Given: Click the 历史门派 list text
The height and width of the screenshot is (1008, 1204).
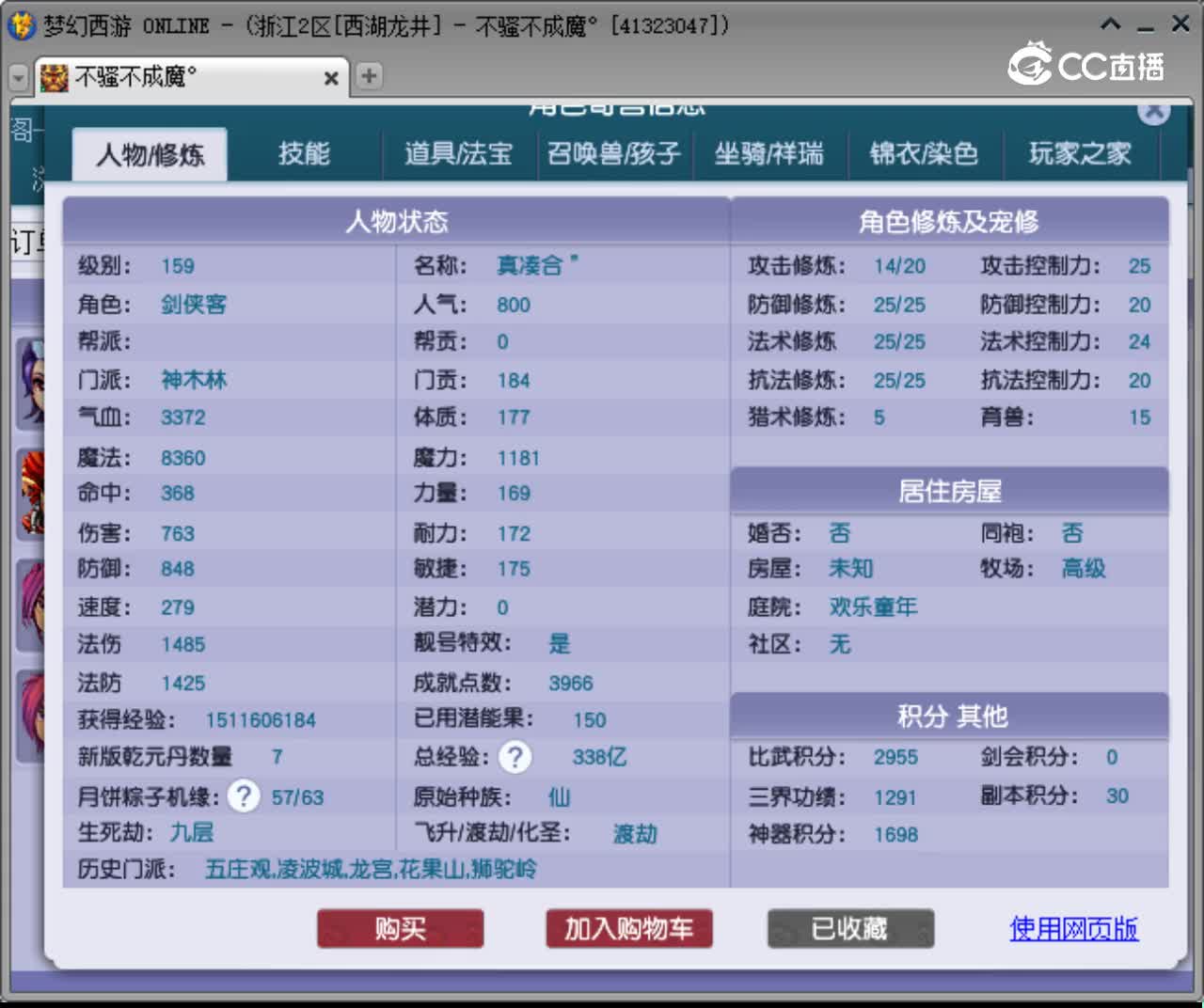Looking at the screenshot, I should click(x=371, y=869).
